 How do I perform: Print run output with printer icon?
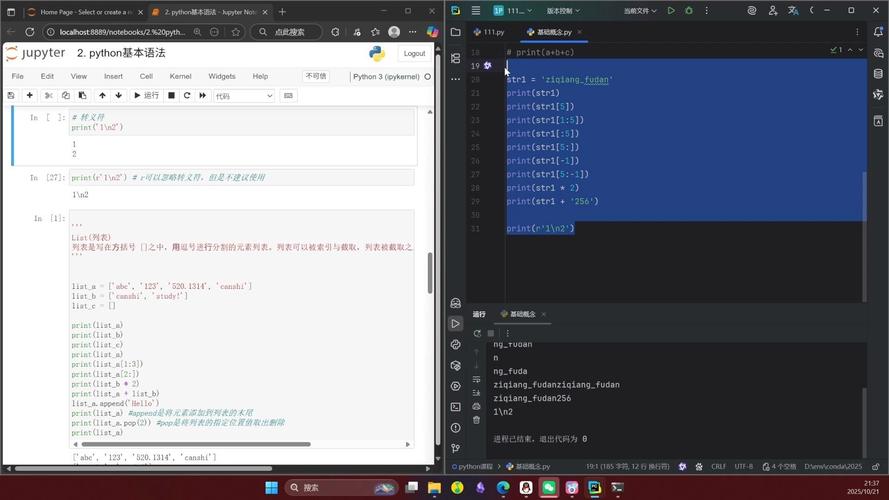(x=476, y=406)
